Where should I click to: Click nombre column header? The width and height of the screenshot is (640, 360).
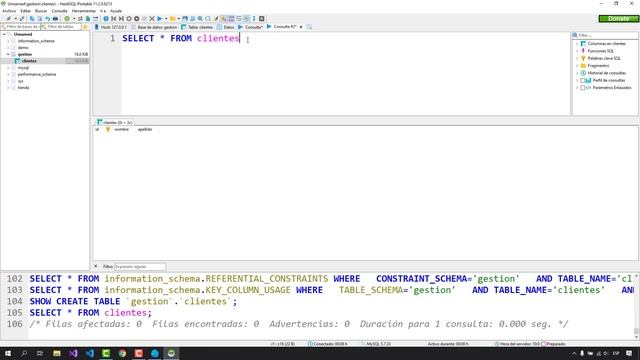point(122,129)
